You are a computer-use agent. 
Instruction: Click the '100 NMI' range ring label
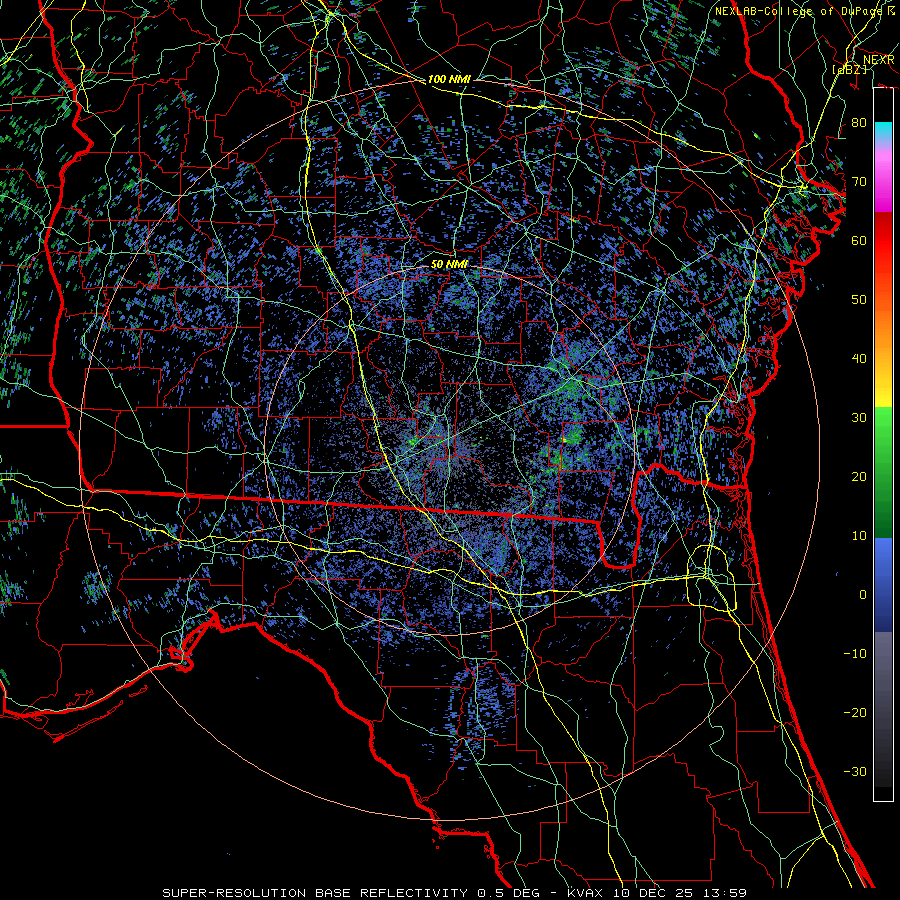pos(449,79)
